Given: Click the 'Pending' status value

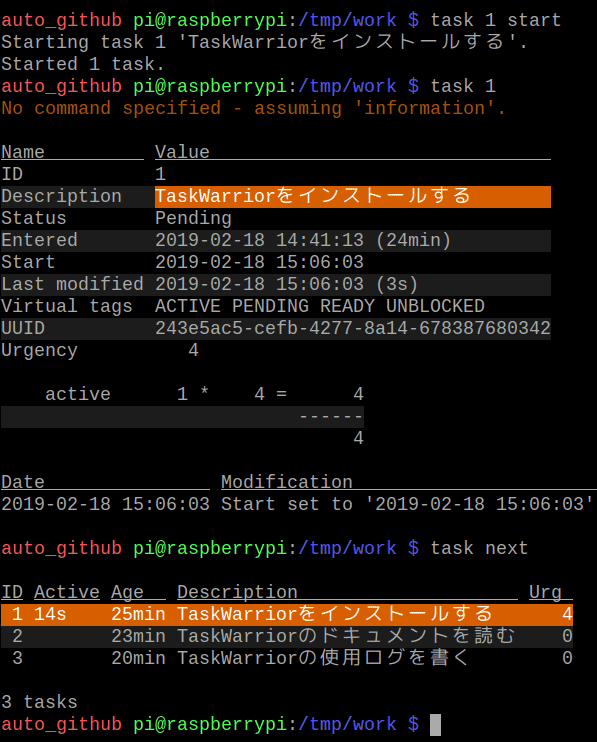Looking at the screenshot, I should point(193,218).
